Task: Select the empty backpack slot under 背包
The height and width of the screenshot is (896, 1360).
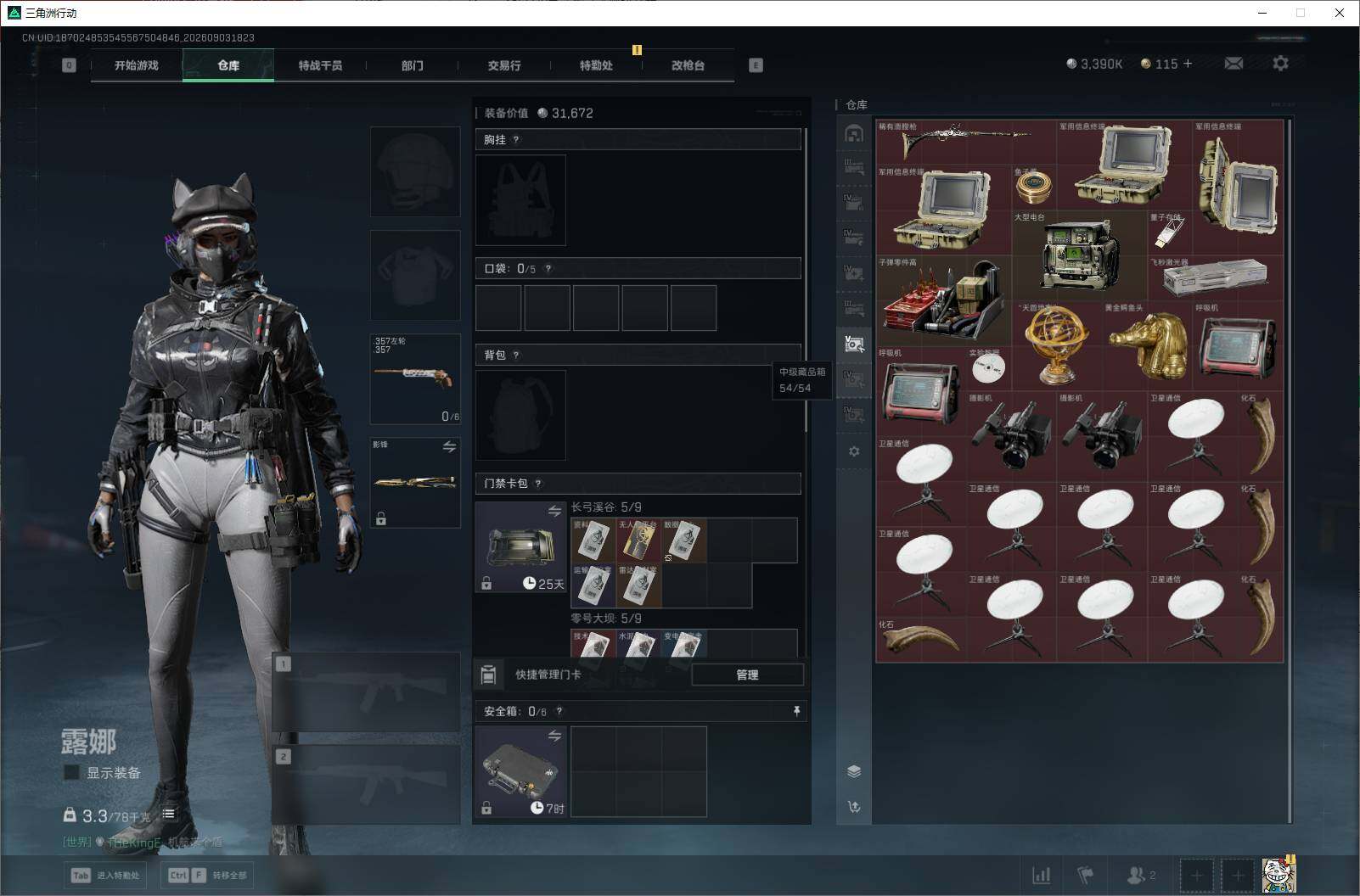Action: 520,415
